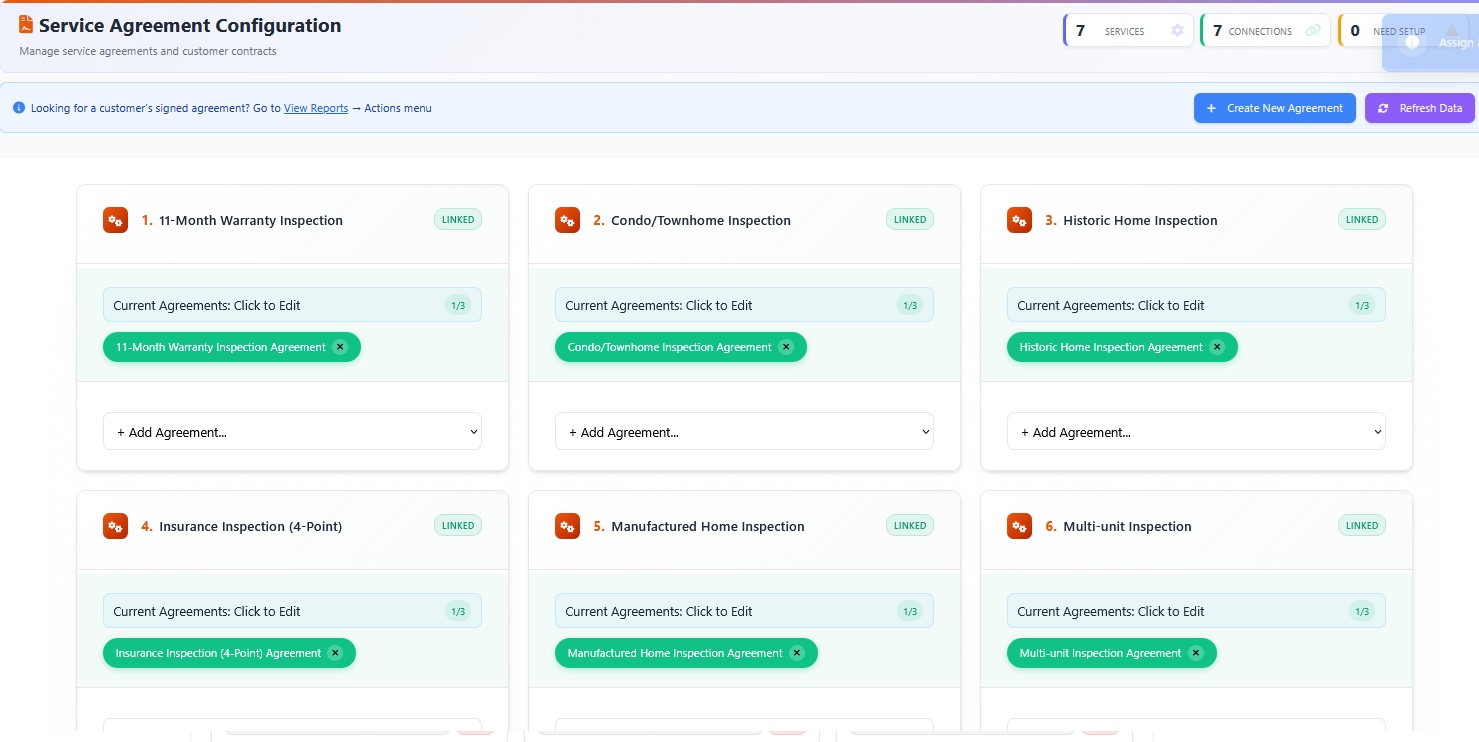Open Add Agreement dropdown for Condo/Townhome

744,432
